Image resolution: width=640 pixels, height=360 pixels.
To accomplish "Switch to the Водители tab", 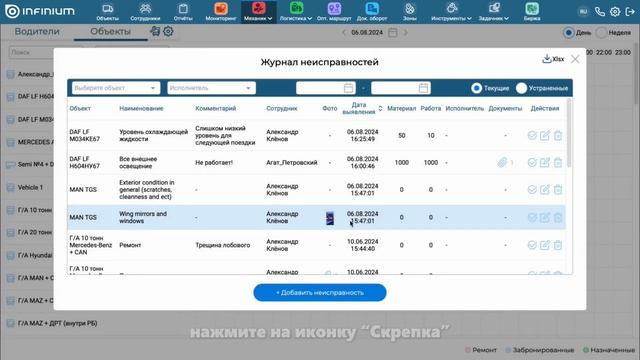I will (x=37, y=31).
